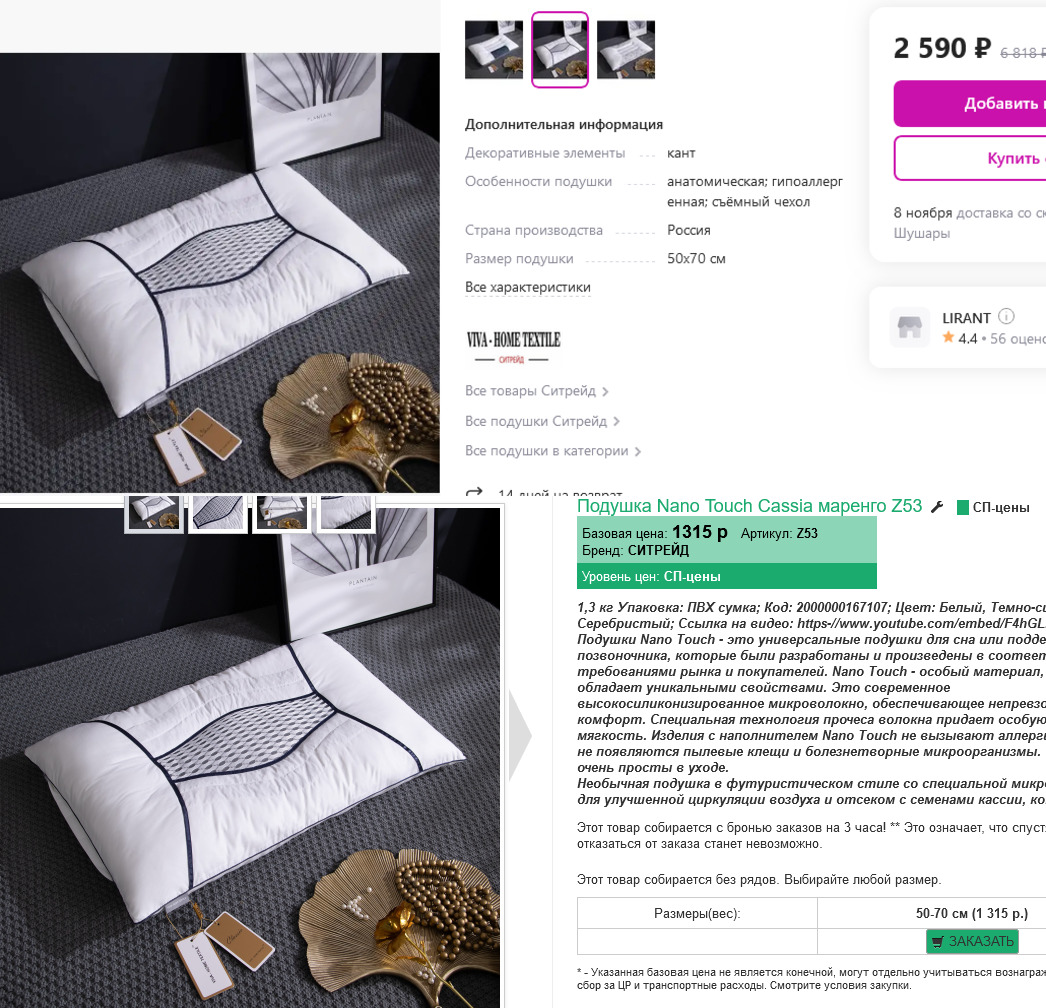Viewport: 1046px width, 1008px height.
Task: Open the Подушка Nano Touch Cassia title link
Action: point(749,506)
